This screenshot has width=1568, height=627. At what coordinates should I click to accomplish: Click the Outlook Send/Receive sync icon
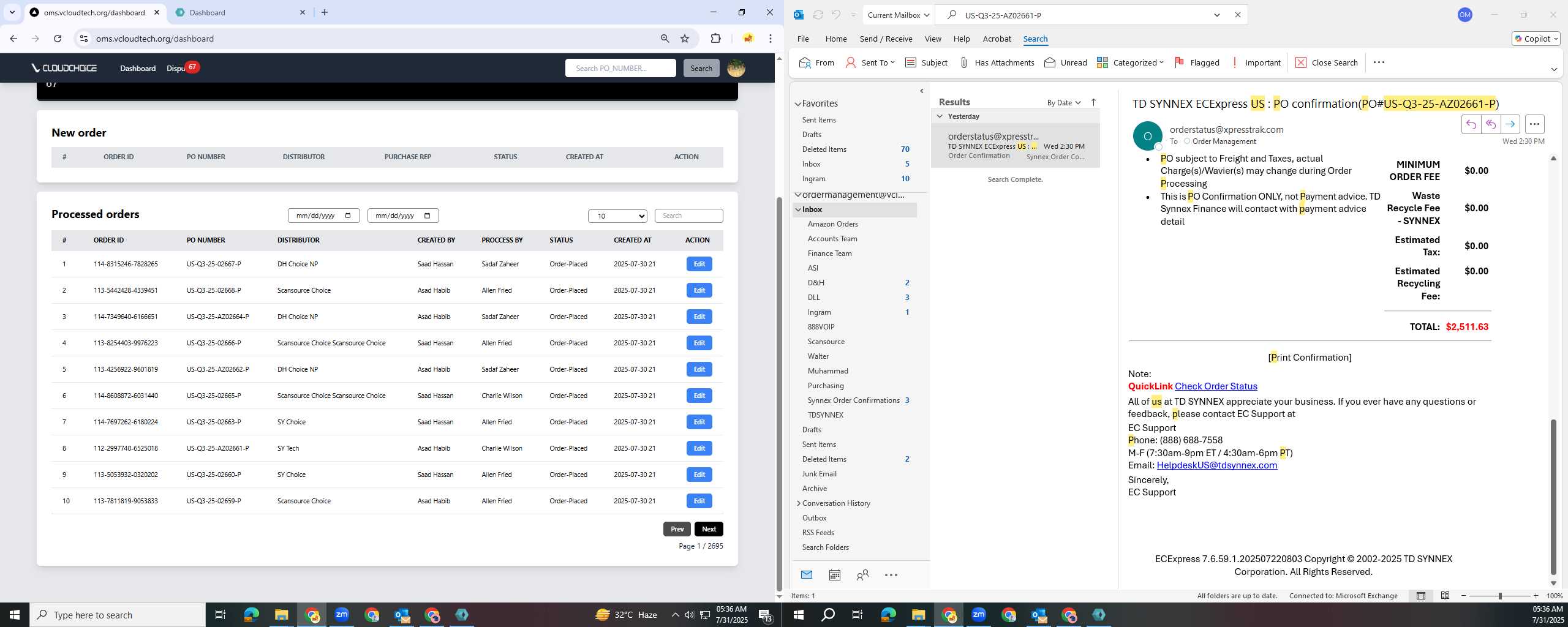[818, 15]
